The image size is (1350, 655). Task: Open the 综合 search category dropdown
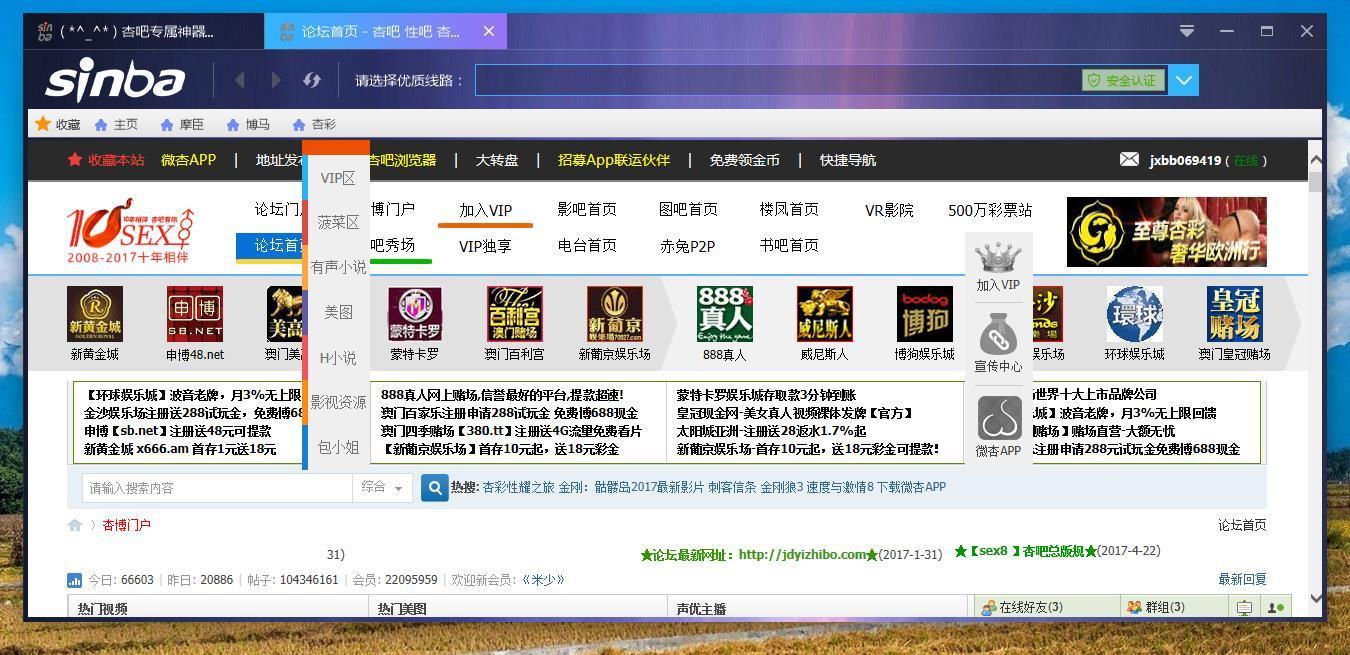[383, 488]
